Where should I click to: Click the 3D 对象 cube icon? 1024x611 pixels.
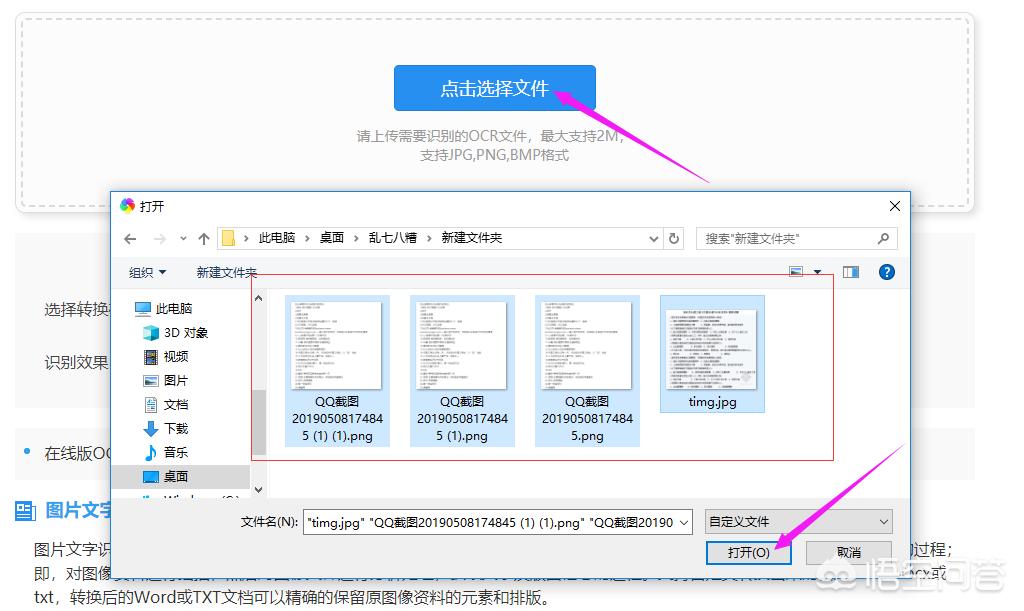pos(151,333)
